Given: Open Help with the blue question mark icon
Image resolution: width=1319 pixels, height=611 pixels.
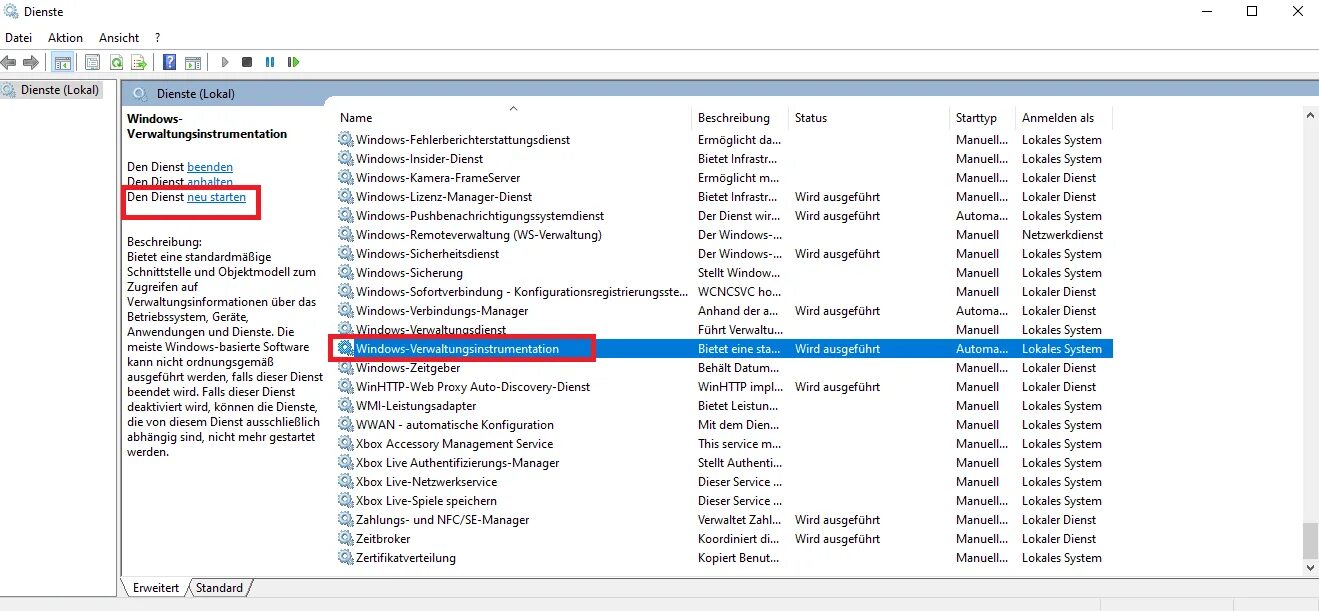Looking at the screenshot, I should [170, 62].
